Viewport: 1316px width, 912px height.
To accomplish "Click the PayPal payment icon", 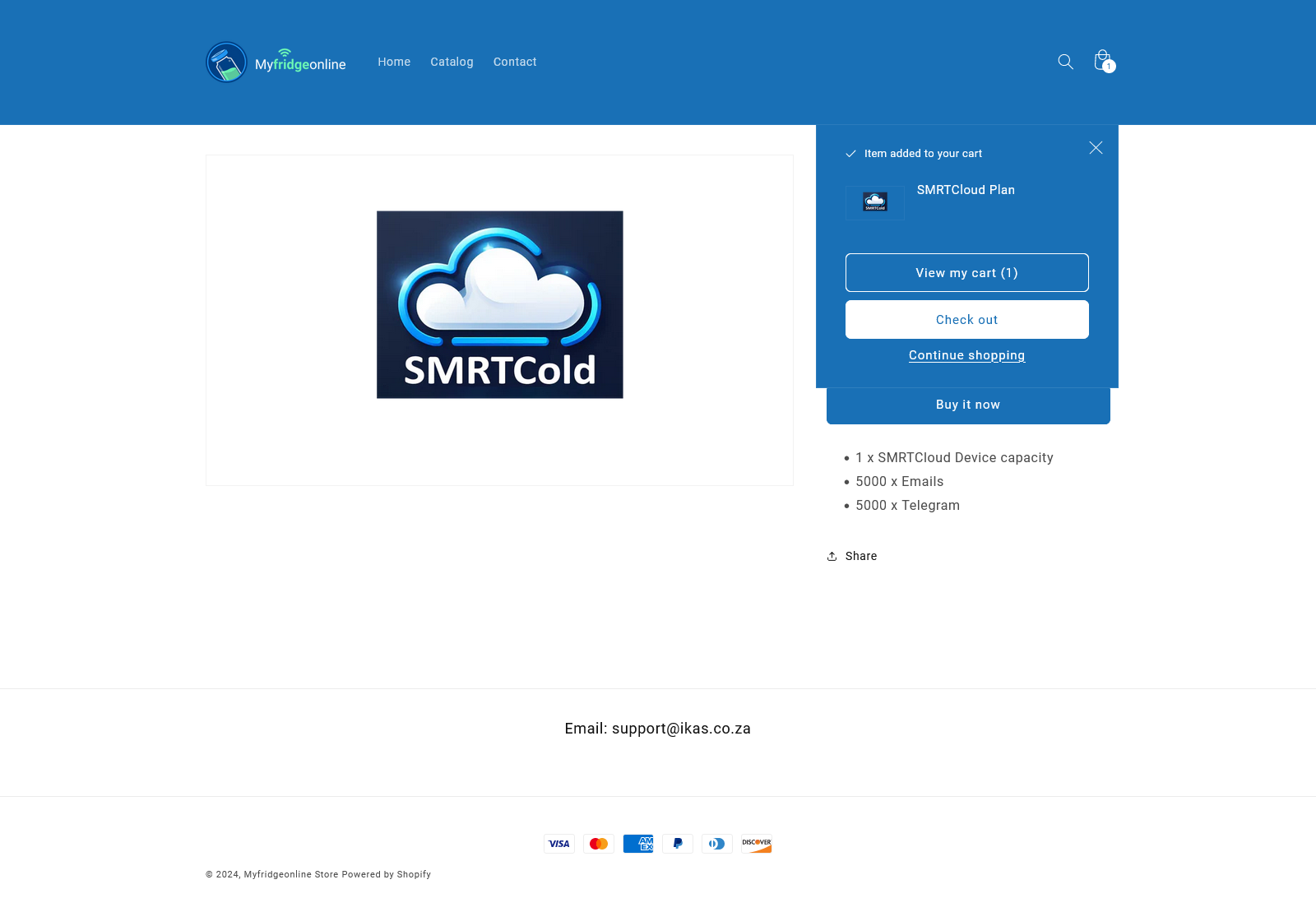I will point(678,844).
